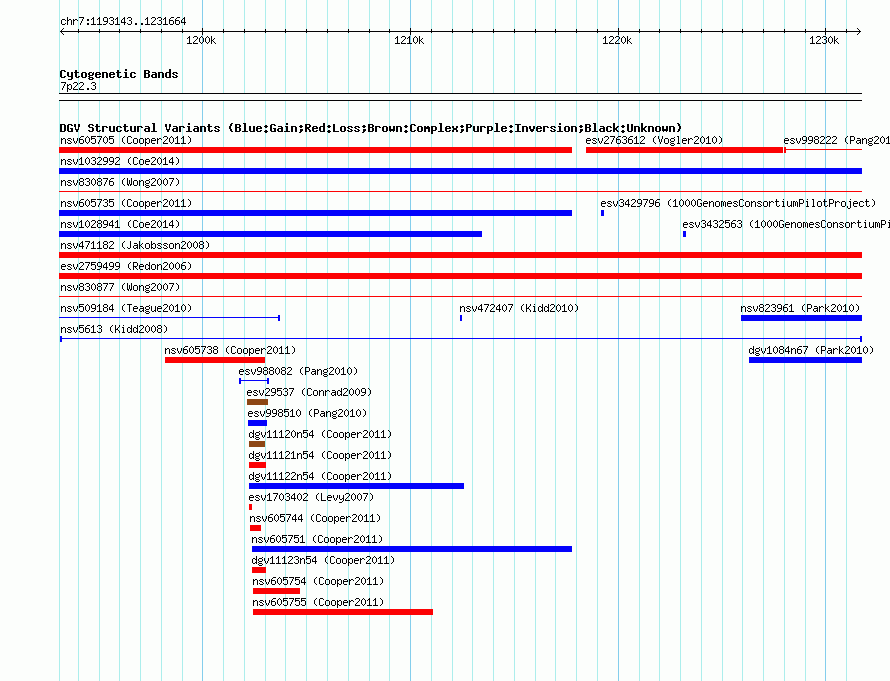Select the small esv3432563 blue marker
Screen dimensions: 890x681
coord(685,234)
